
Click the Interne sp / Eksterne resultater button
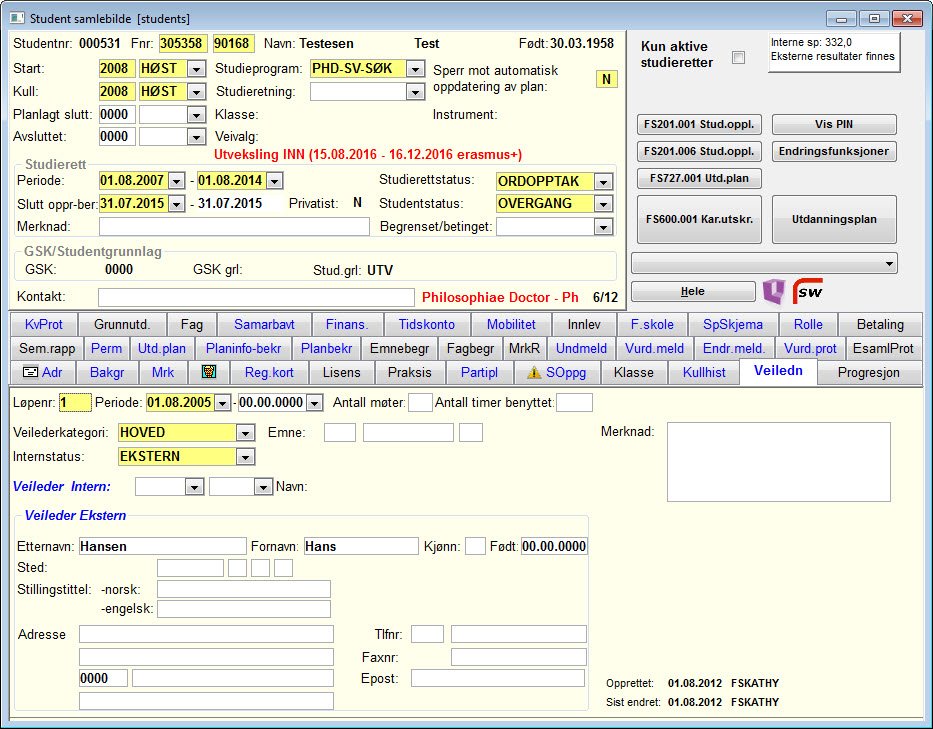[834, 52]
